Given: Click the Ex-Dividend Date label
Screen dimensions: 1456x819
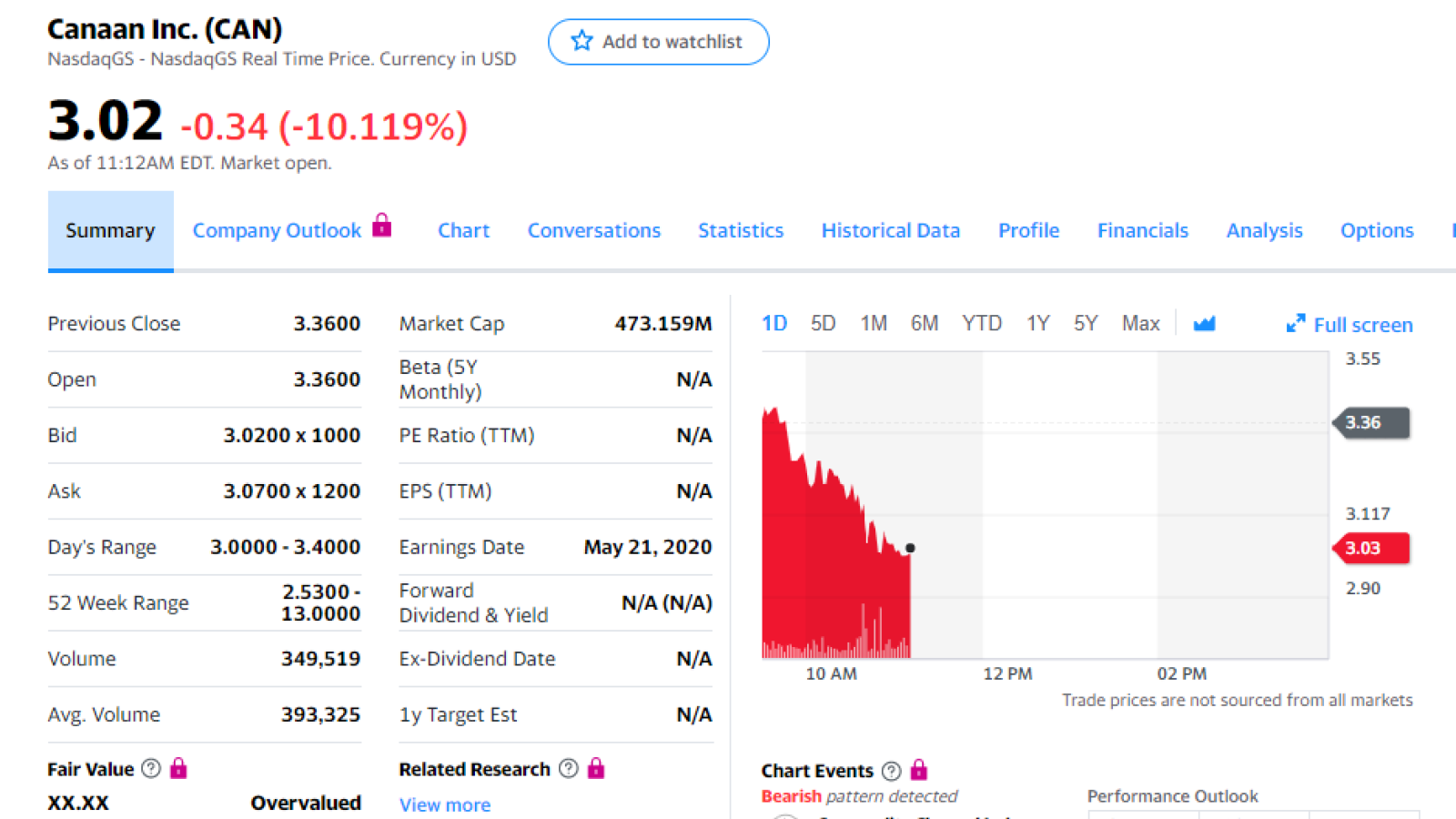Looking at the screenshot, I should coord(477,659).
